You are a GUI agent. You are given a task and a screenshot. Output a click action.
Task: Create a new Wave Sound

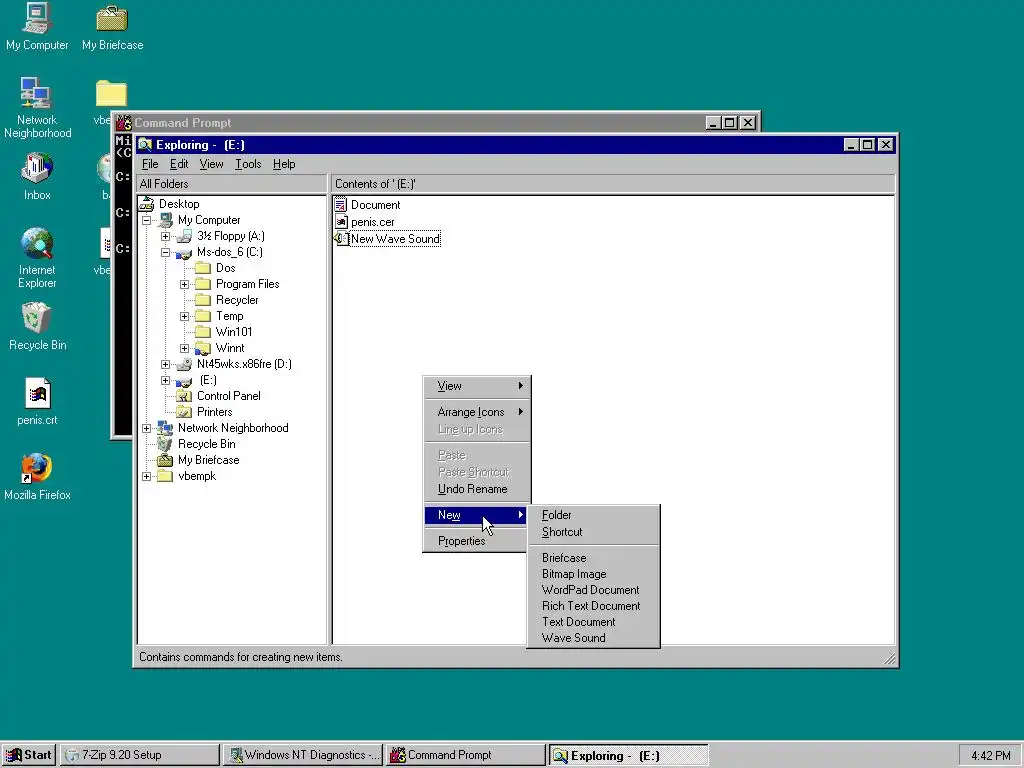[x=593, y=638]
